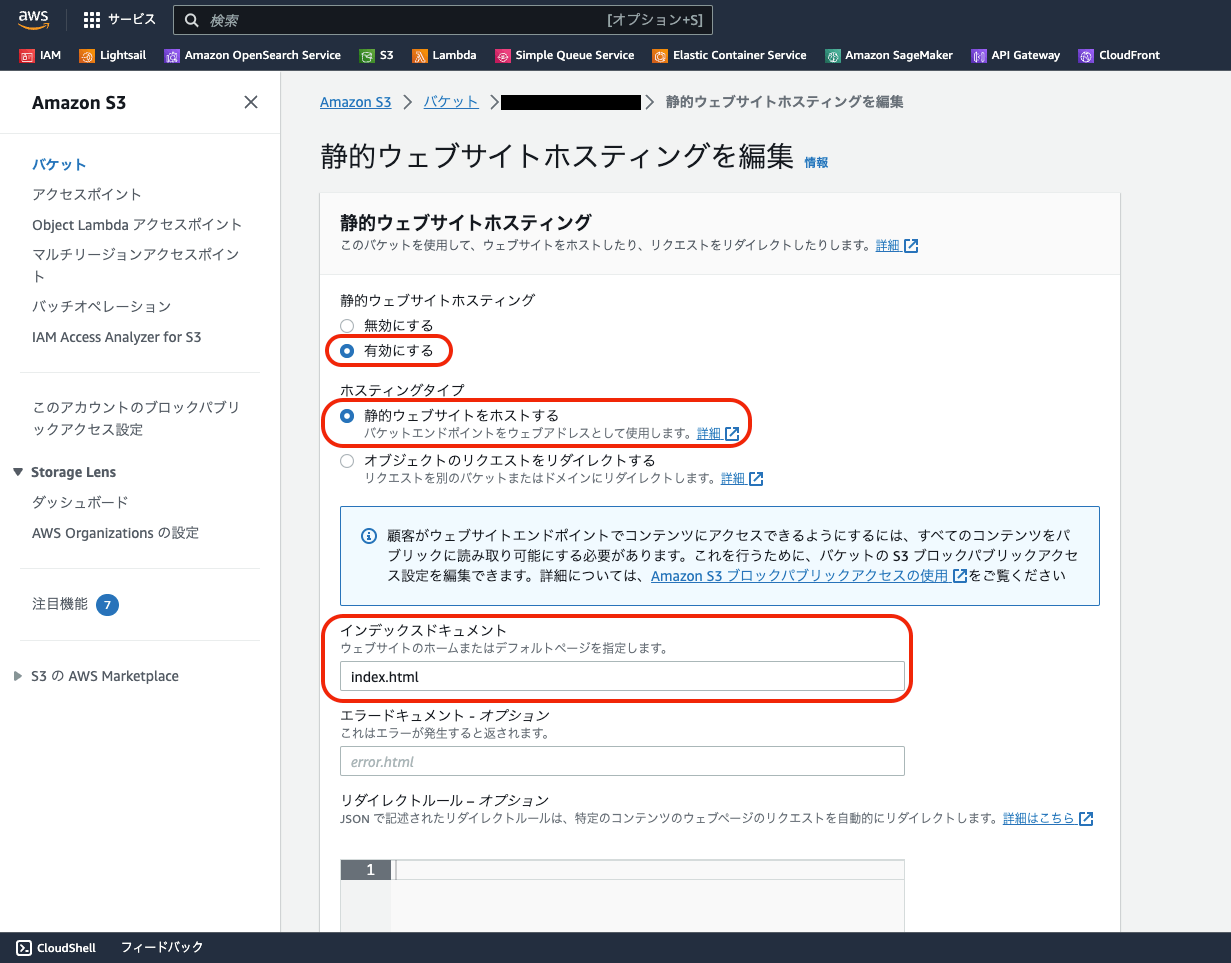Open AWS Organizations の設定

click(x=115, y=533)
